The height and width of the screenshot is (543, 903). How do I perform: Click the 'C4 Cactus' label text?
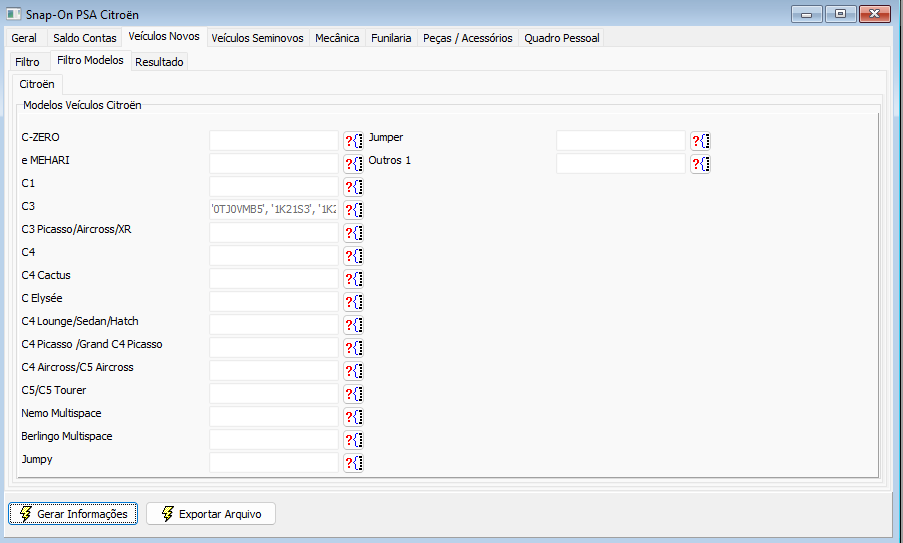click(46, 275)
